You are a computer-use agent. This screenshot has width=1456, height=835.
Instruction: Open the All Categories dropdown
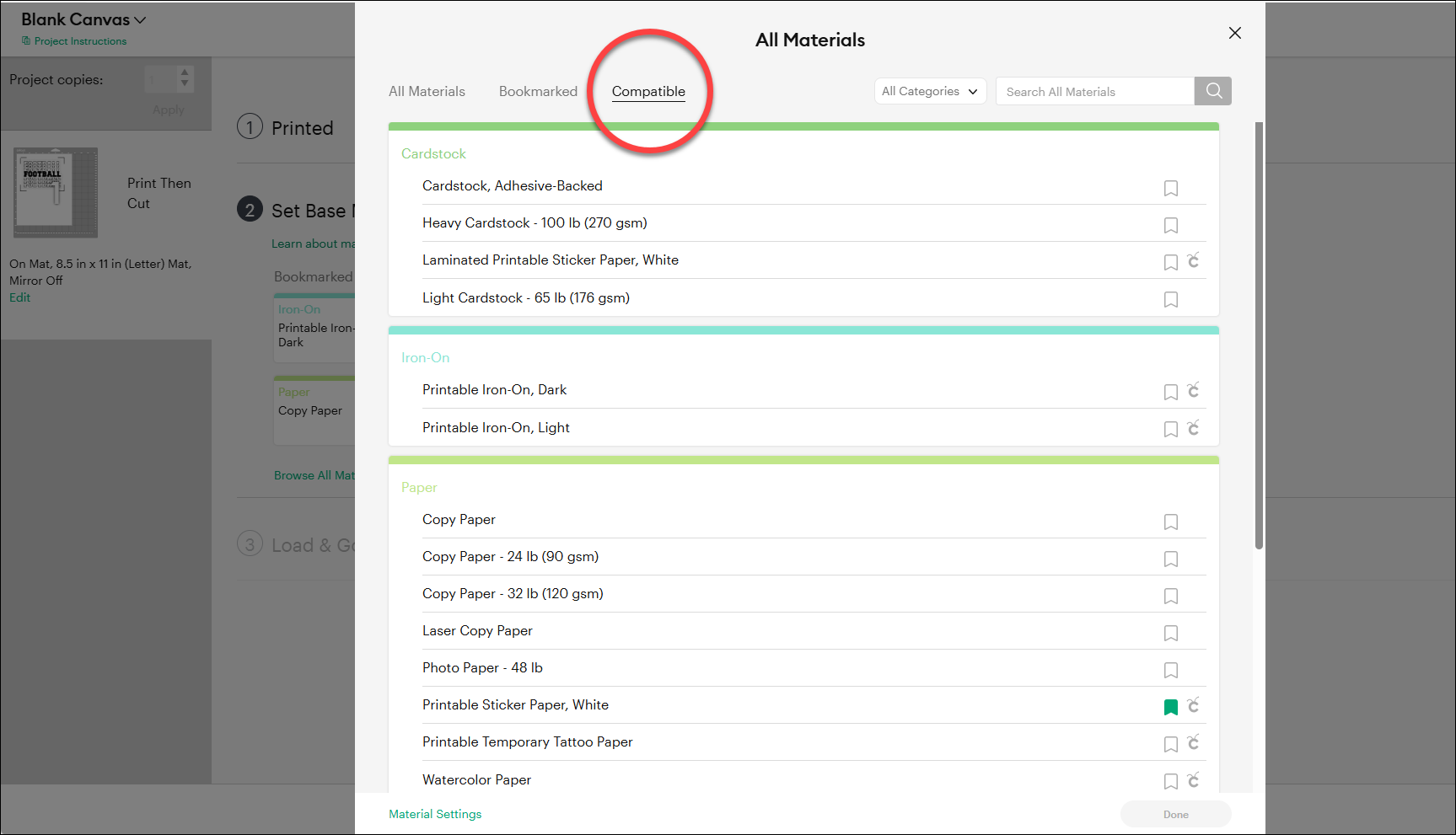930,91
